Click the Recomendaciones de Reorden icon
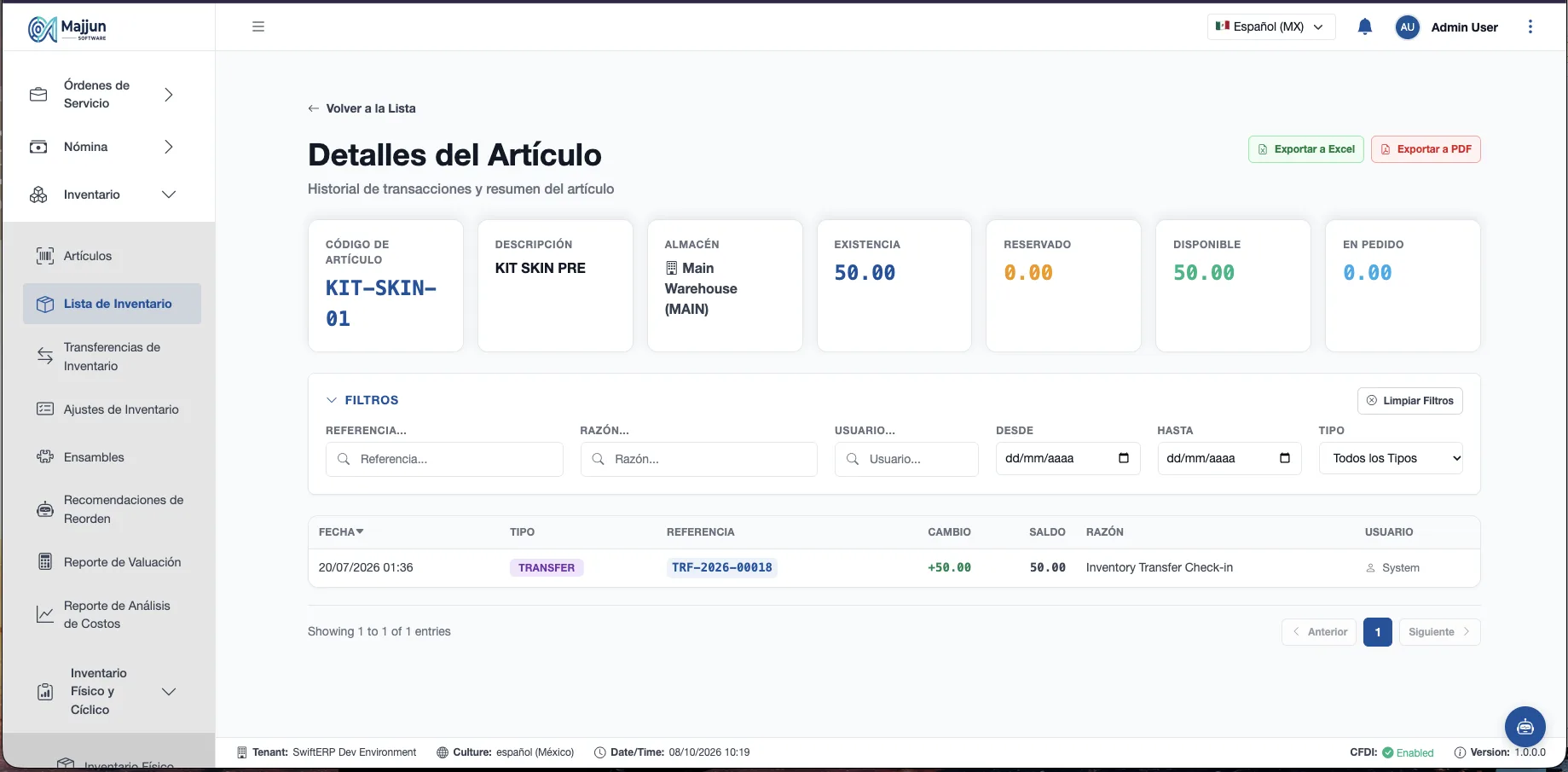The width and height of the screenshot is (1568, 772). [45, 509]
